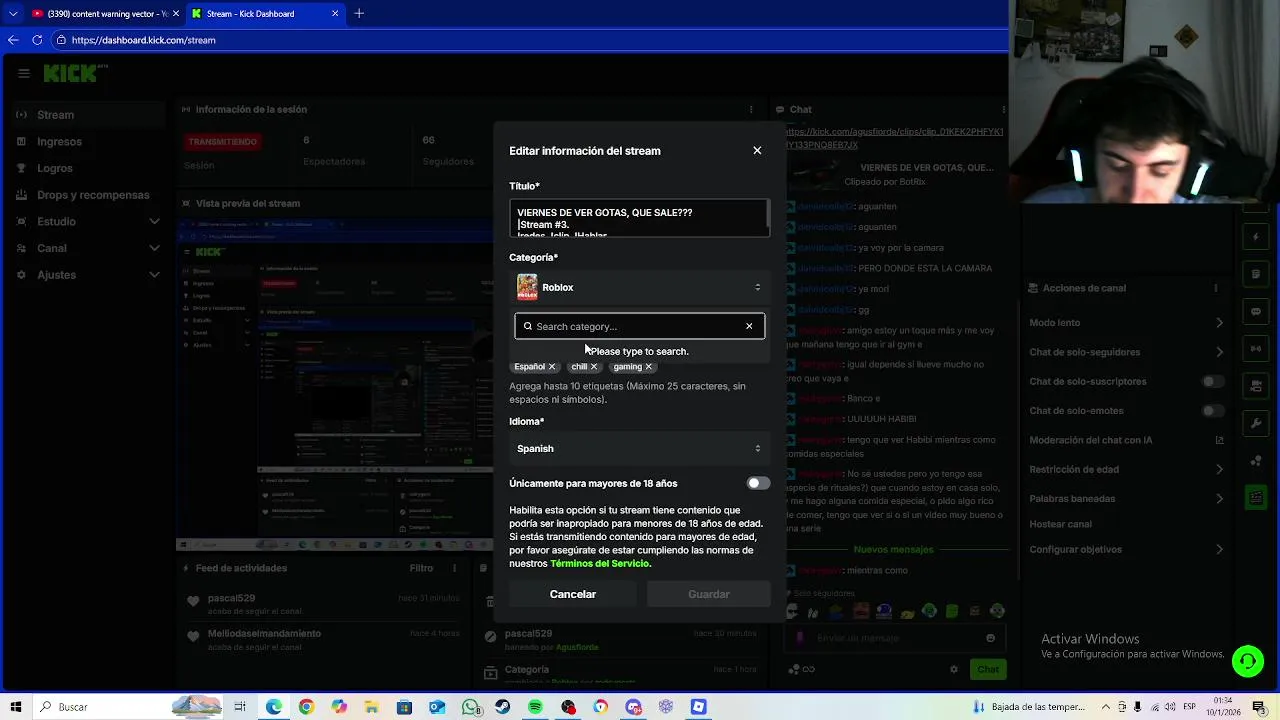
Task: Click the green support headset button
Action: pos(1247,661)
